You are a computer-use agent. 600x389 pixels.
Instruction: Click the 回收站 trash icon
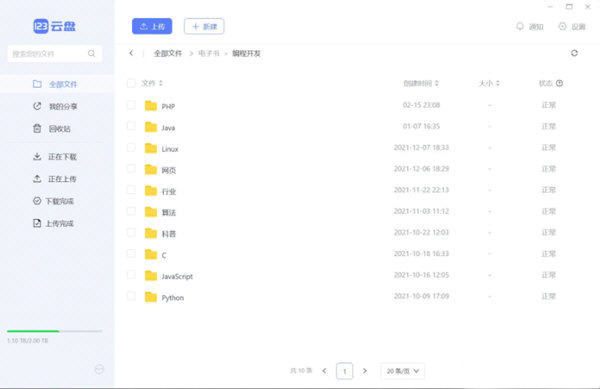[37, 128]
